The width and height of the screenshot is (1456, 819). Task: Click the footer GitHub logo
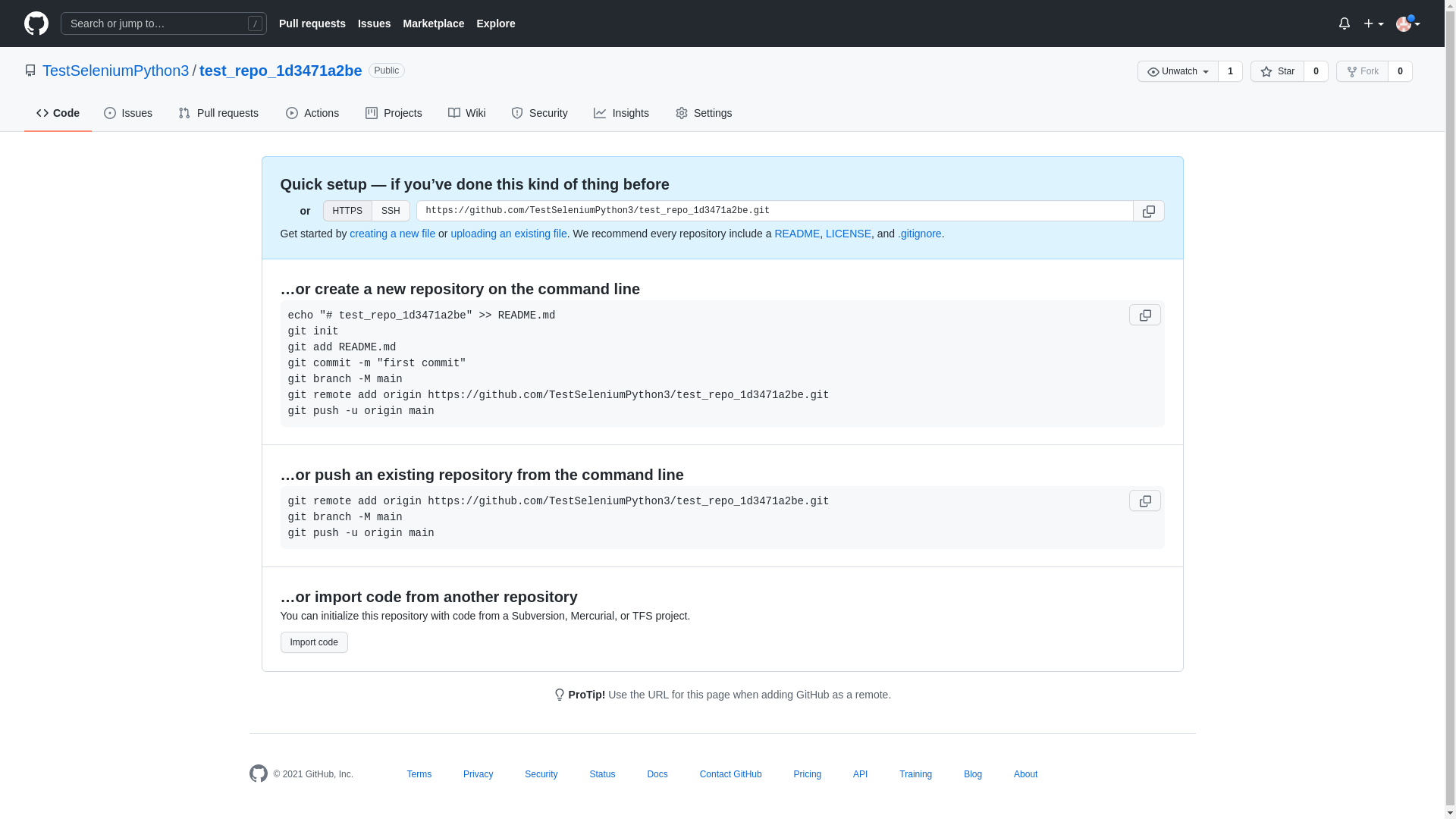[x=259, y=773]
